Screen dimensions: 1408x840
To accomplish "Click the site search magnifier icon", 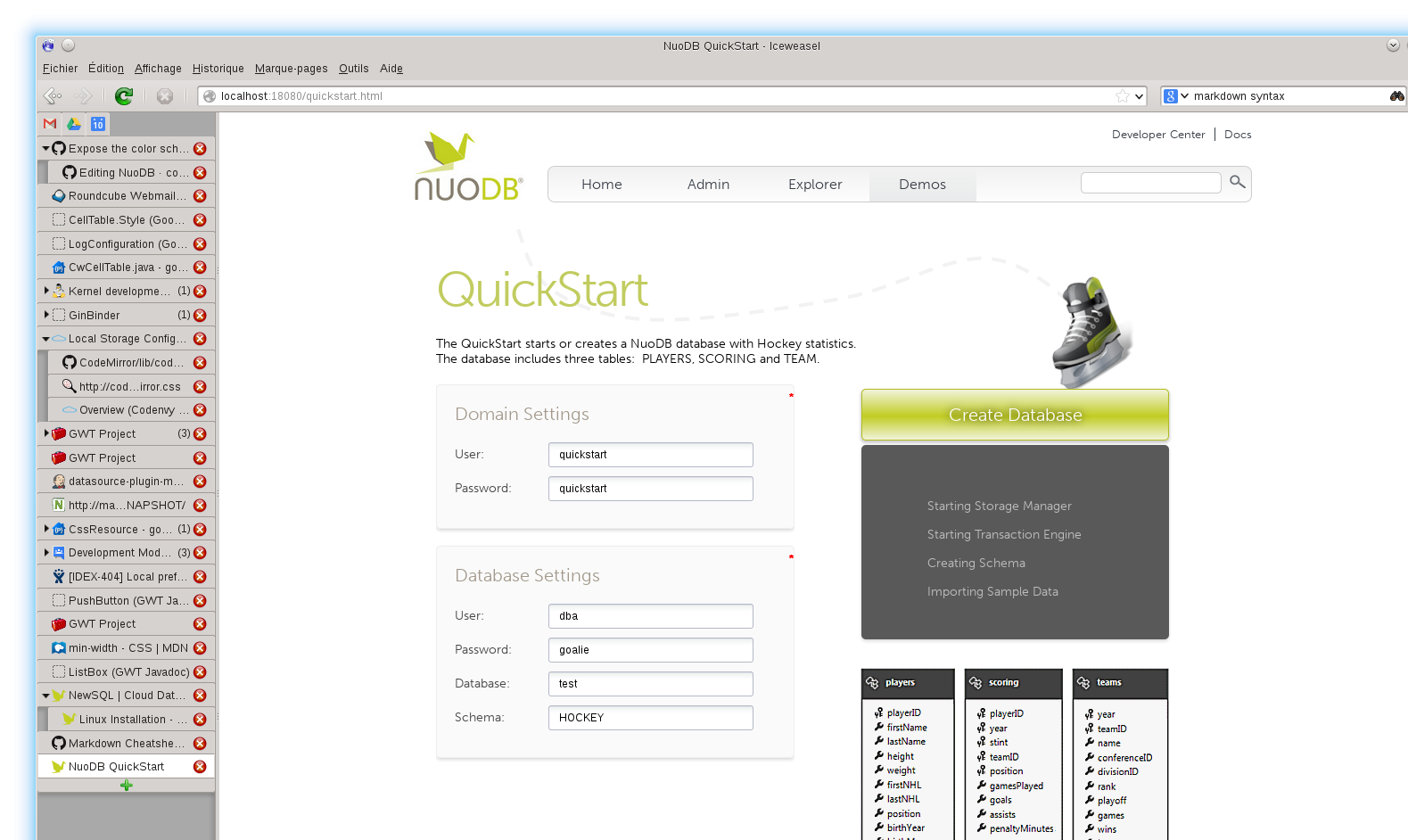I will (1237, 182).
